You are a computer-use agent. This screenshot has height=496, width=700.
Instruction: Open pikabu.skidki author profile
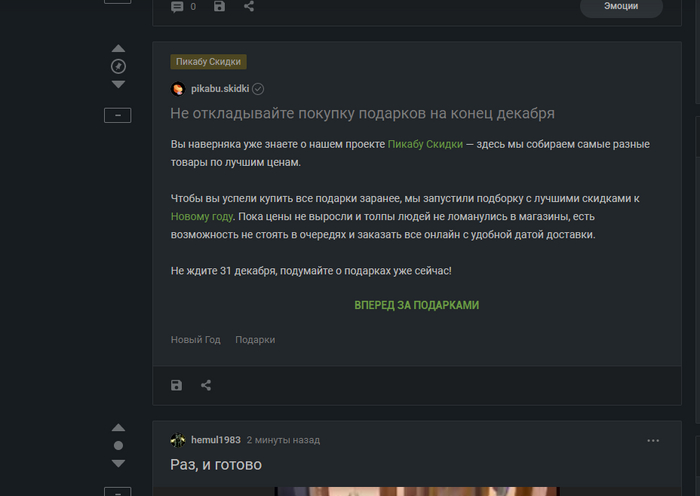click(220, 89)
